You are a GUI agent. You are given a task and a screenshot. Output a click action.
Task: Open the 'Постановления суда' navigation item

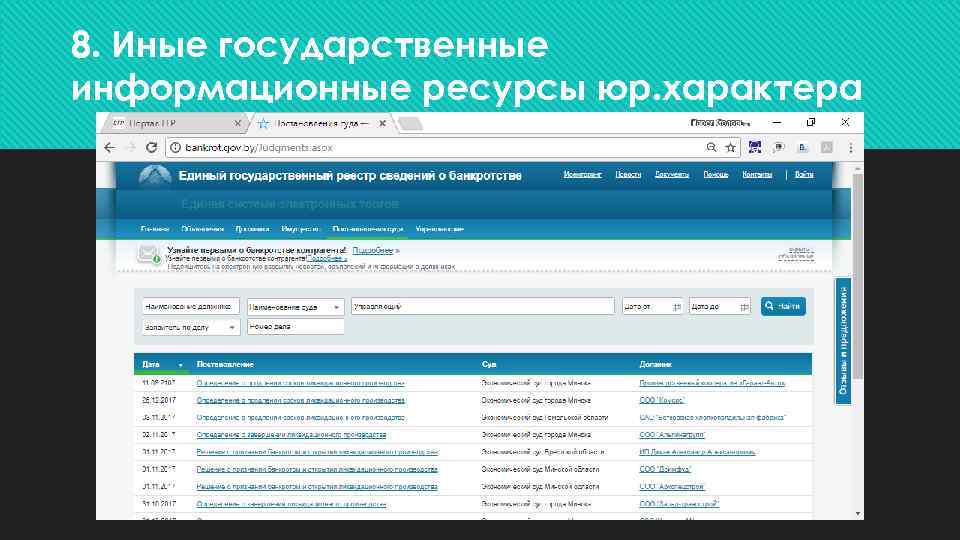(x=368, y=229)
